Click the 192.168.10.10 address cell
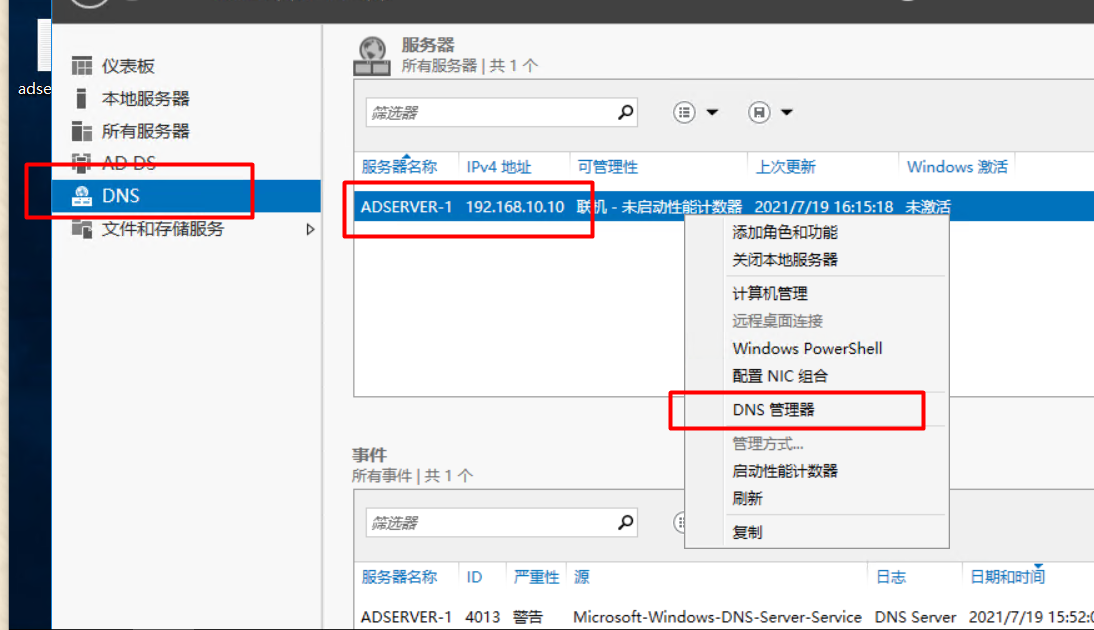Screen dimensions: 1094x630 coord(515,207)
